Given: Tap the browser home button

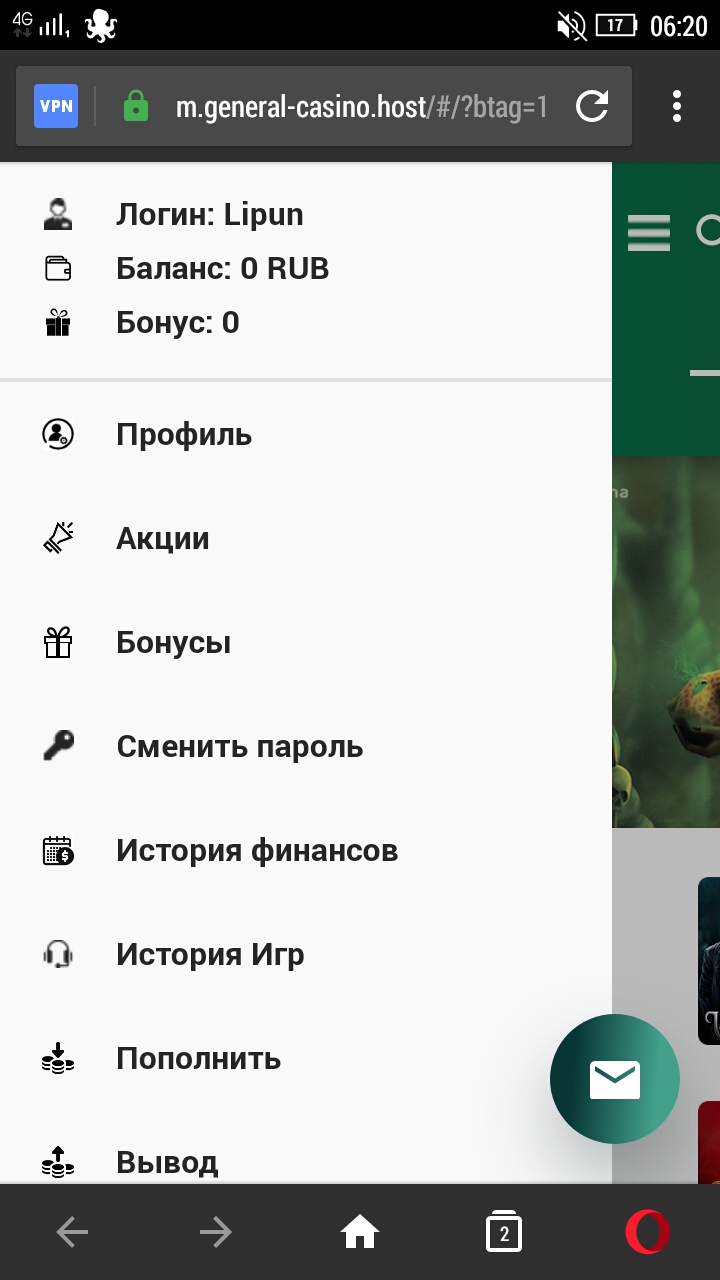Looking at the screenshot, I should point(360,1233).
